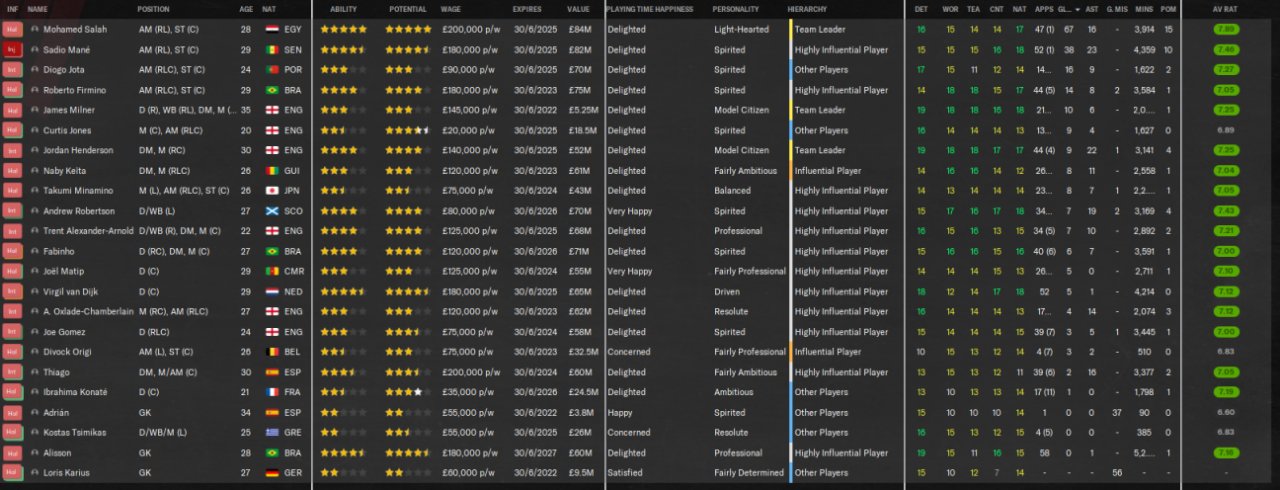Click the status badge beside Loris Karius
This screenshot has width=1280, height=490.
pos(12,472)
